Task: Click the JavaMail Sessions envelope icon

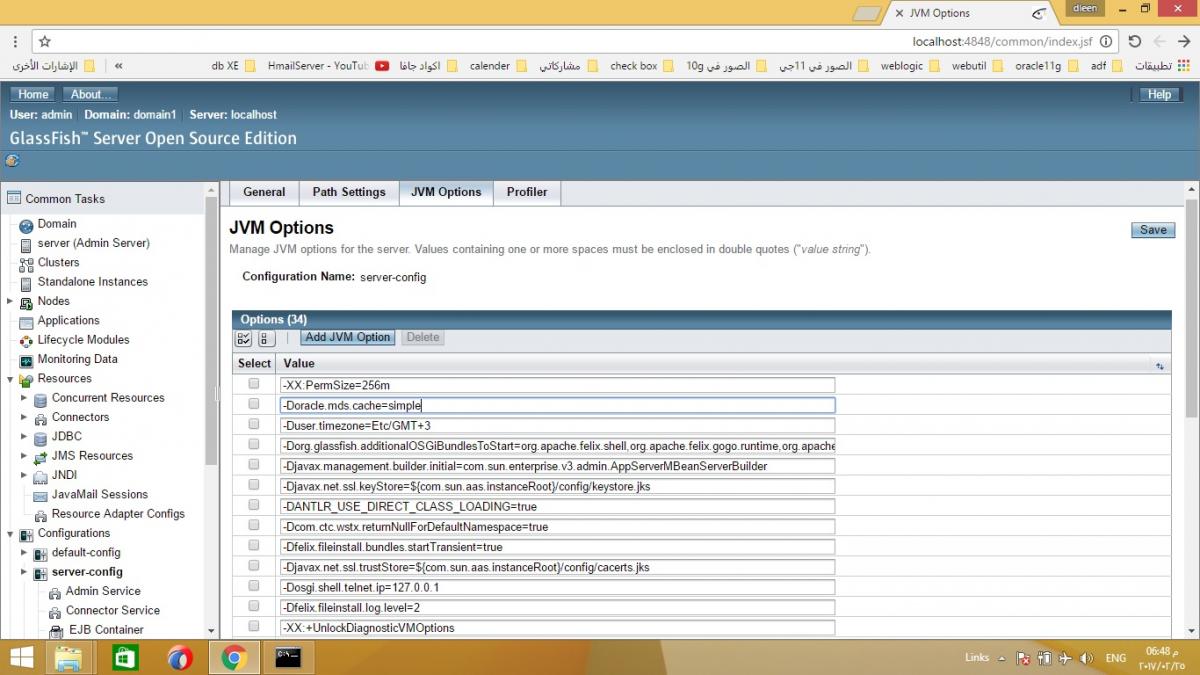Action: tap(40, 495)
